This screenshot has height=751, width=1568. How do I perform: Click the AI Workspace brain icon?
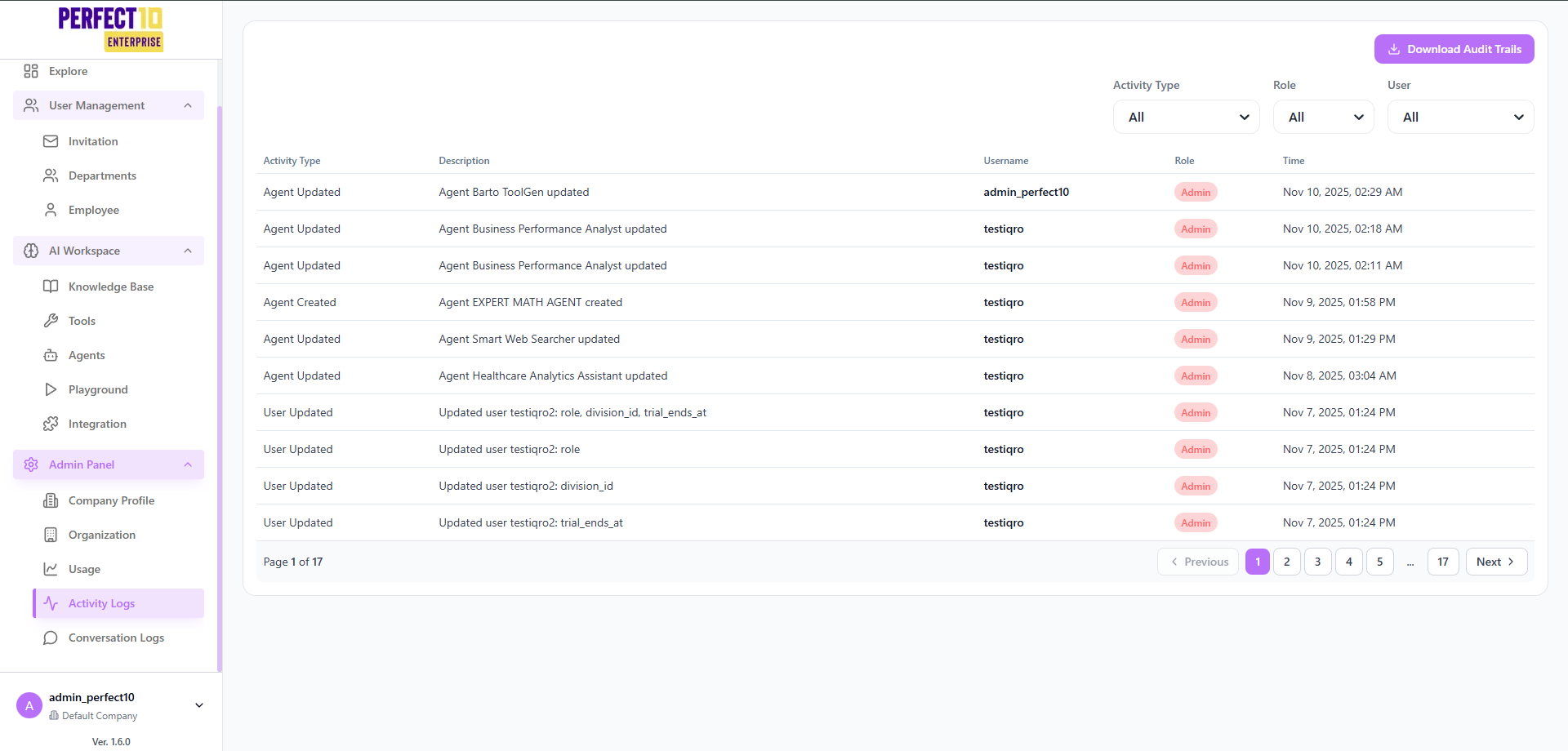point(31,251)
